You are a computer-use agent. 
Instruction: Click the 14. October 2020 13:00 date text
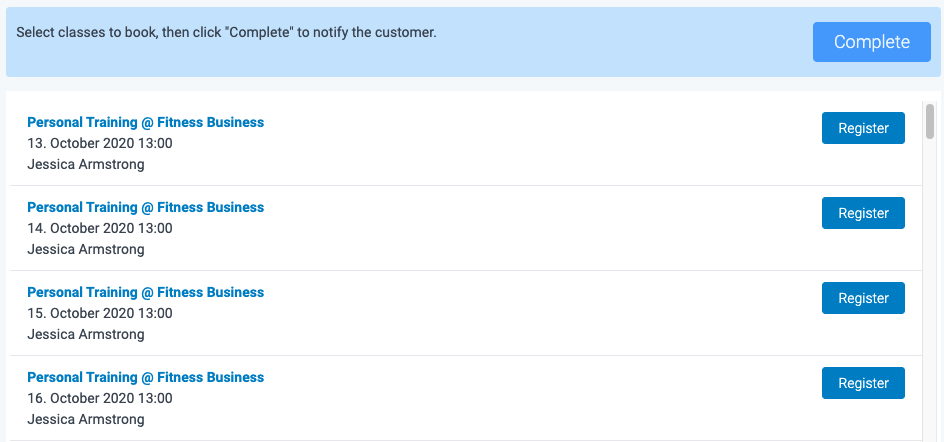pyautogui.click(x=100, y=228)
